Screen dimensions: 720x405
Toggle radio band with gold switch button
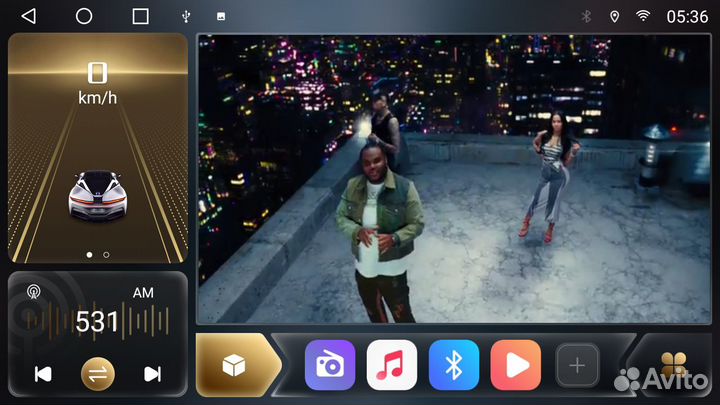point(98,374)
